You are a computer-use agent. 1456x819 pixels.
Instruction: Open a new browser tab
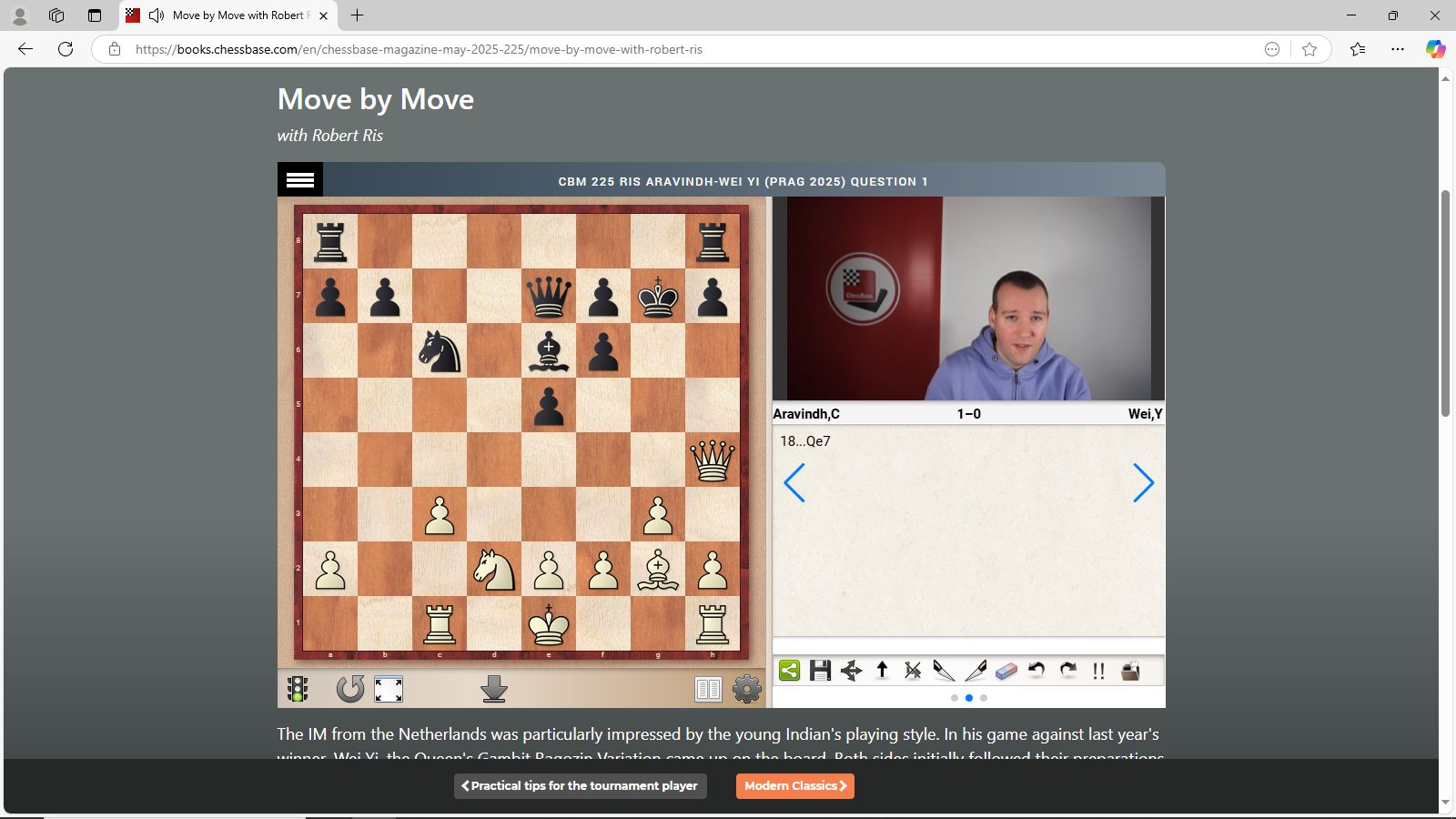pyautogui.click(x=358, y=15)
